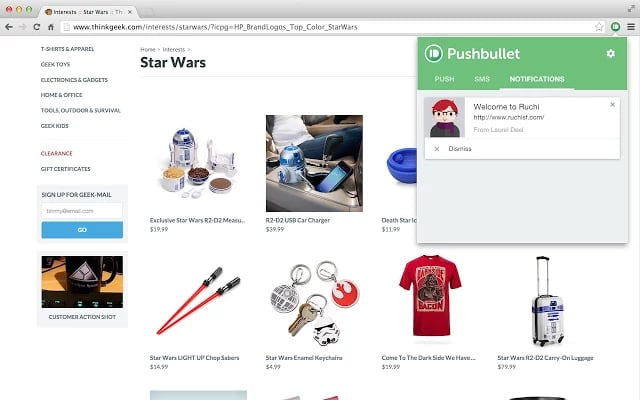
Task: Close the Star Wars browser tab
Action: pos(130,12)
